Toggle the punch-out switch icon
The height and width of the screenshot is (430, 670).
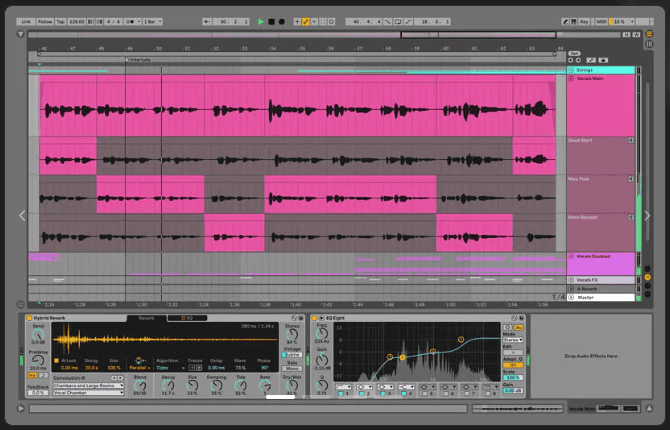coord(408,21)
